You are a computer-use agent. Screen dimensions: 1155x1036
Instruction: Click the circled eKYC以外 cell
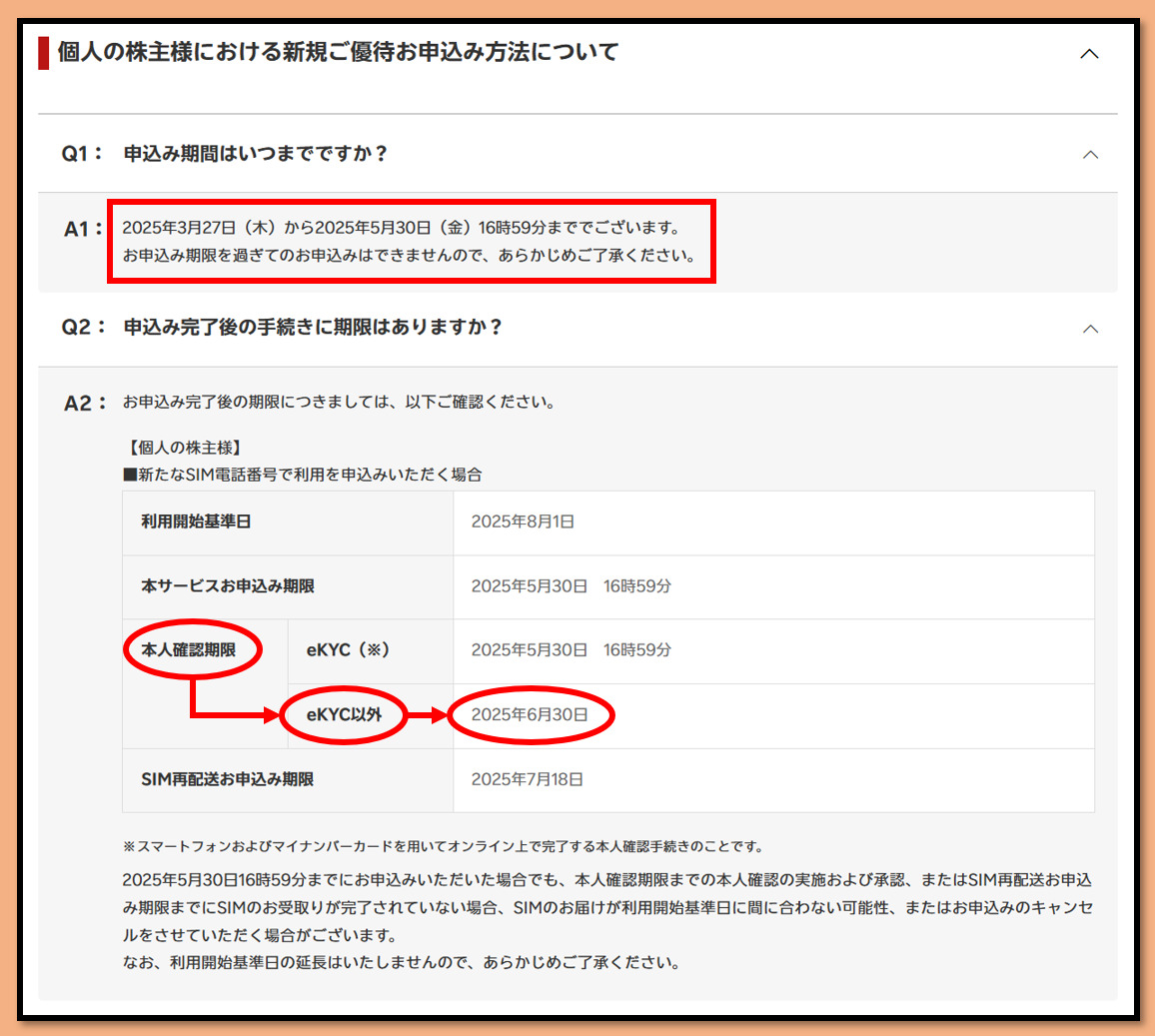point(344,715)
